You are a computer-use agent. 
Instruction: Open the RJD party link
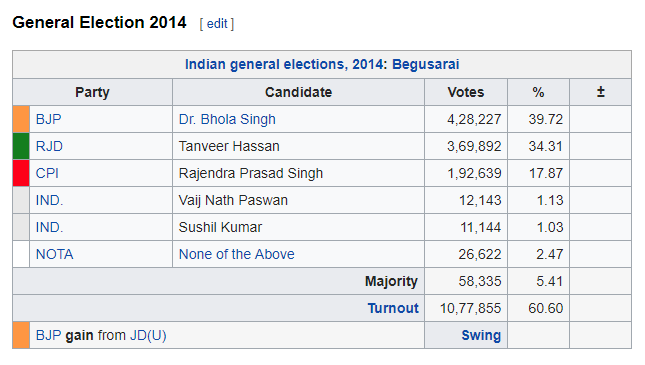(49, 146)
